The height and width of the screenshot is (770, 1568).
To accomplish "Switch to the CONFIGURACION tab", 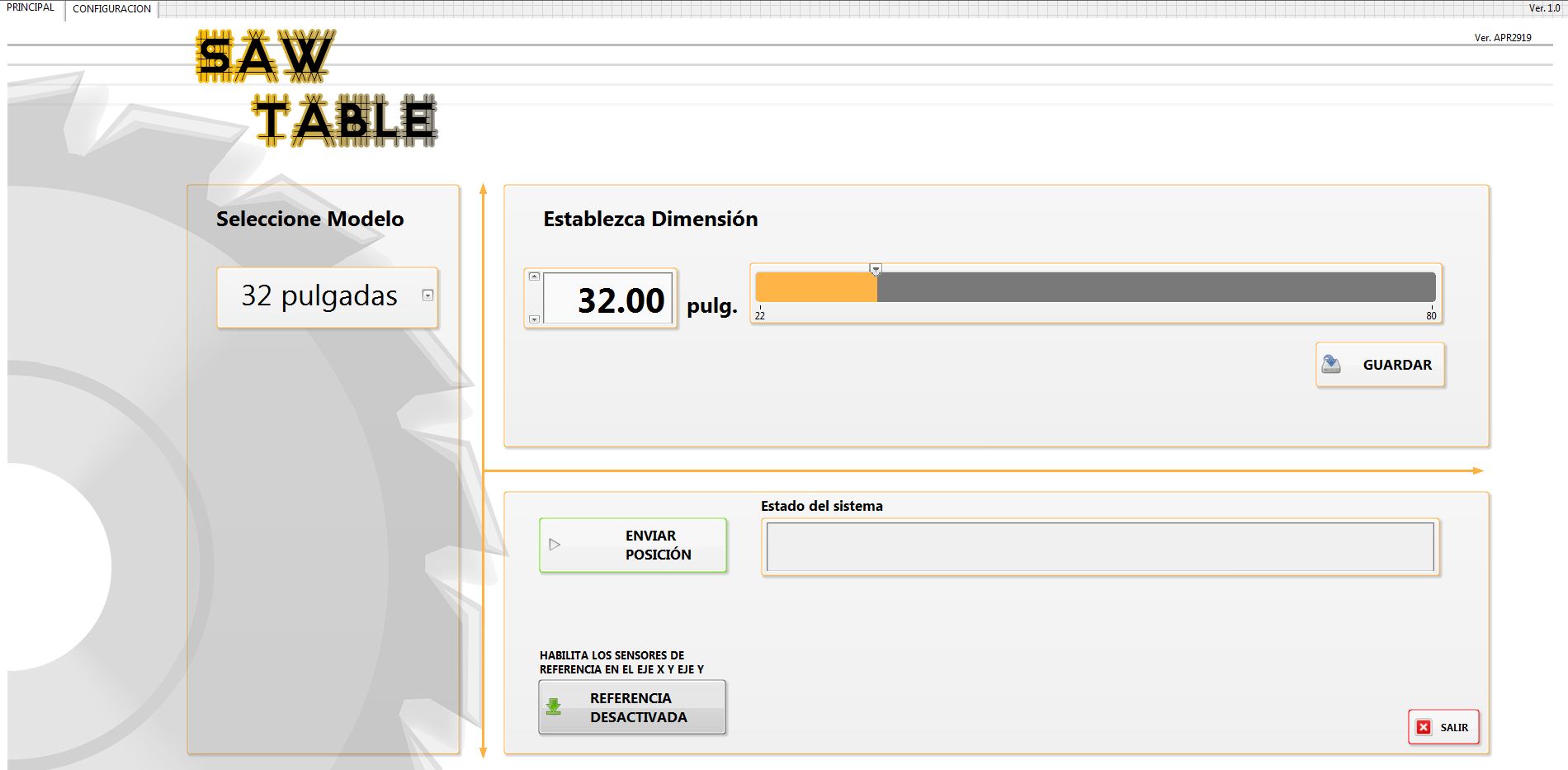I will tap(111, 9).
